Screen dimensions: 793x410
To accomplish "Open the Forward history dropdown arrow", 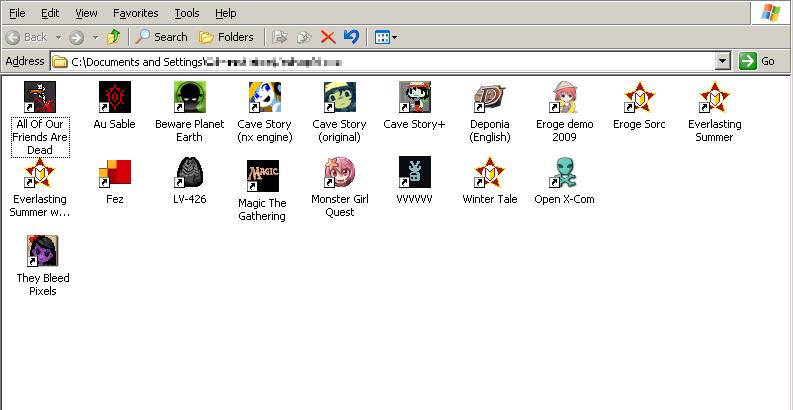I will [96, 37].
